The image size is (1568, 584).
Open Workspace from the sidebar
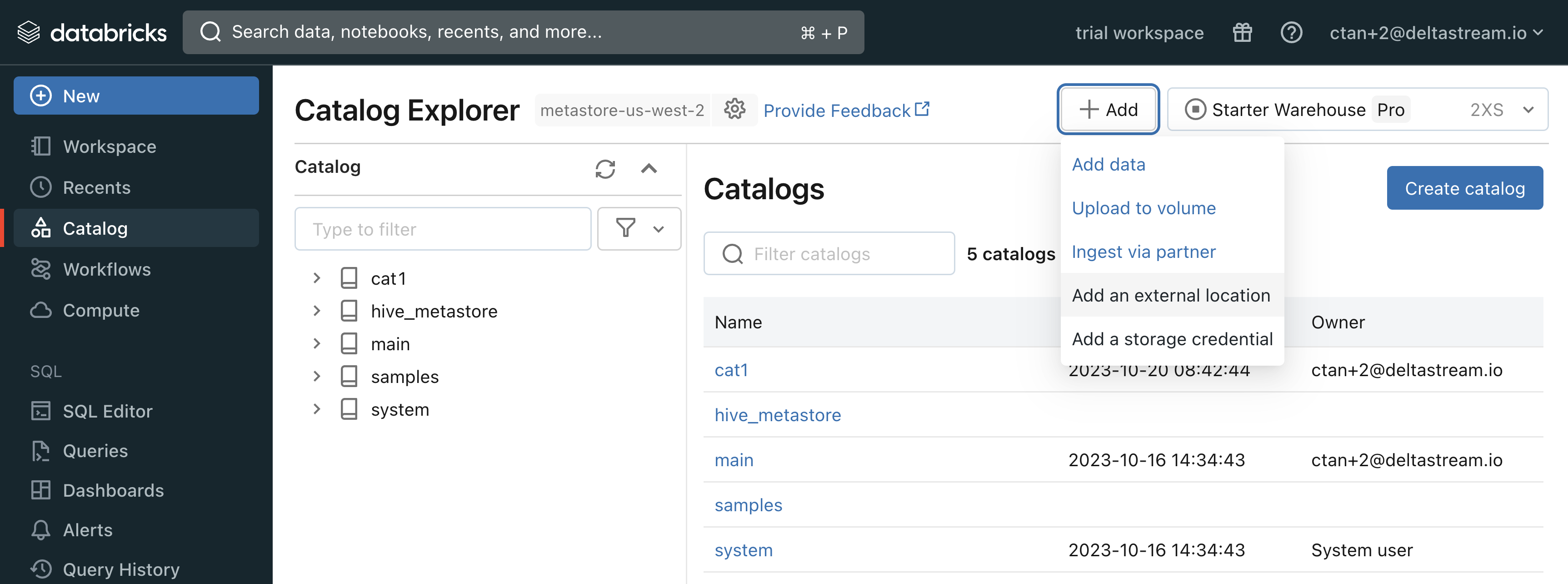point(136,146)
